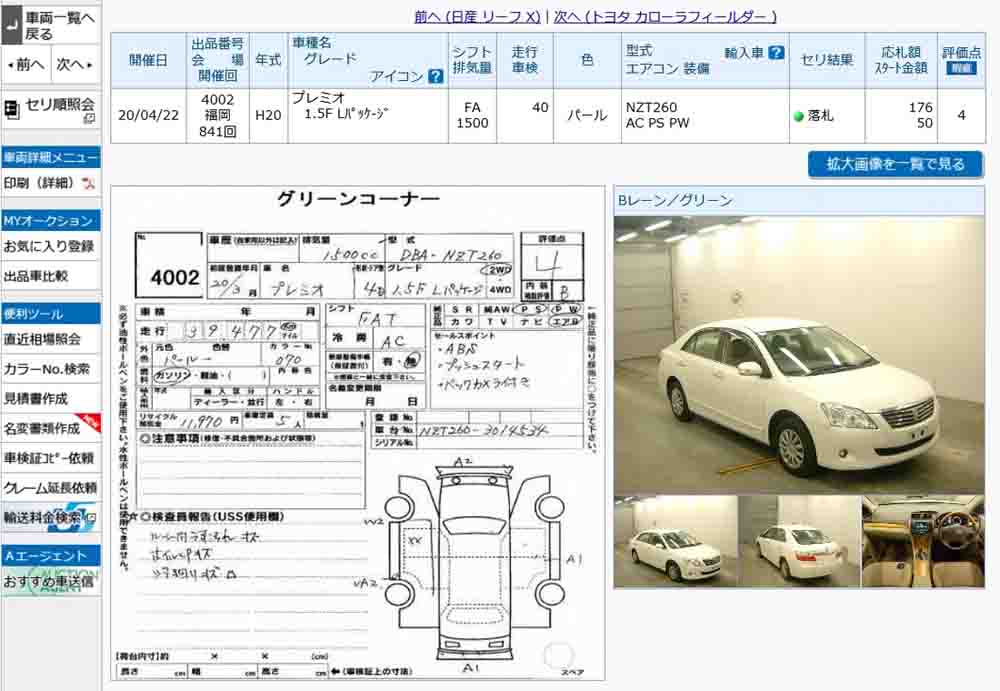Click MYオークション section header
This screenshot has height=691, width=1000.
point(50,221)
